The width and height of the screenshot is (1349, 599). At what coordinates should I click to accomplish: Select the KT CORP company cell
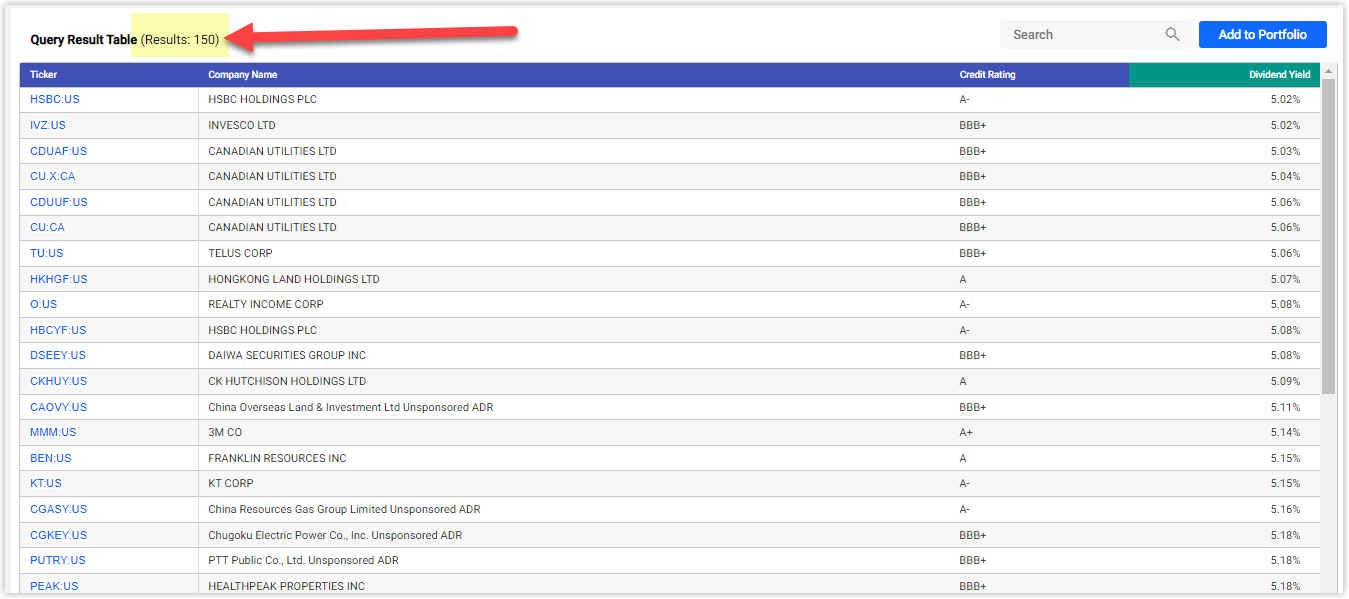[x=574, y=483]
